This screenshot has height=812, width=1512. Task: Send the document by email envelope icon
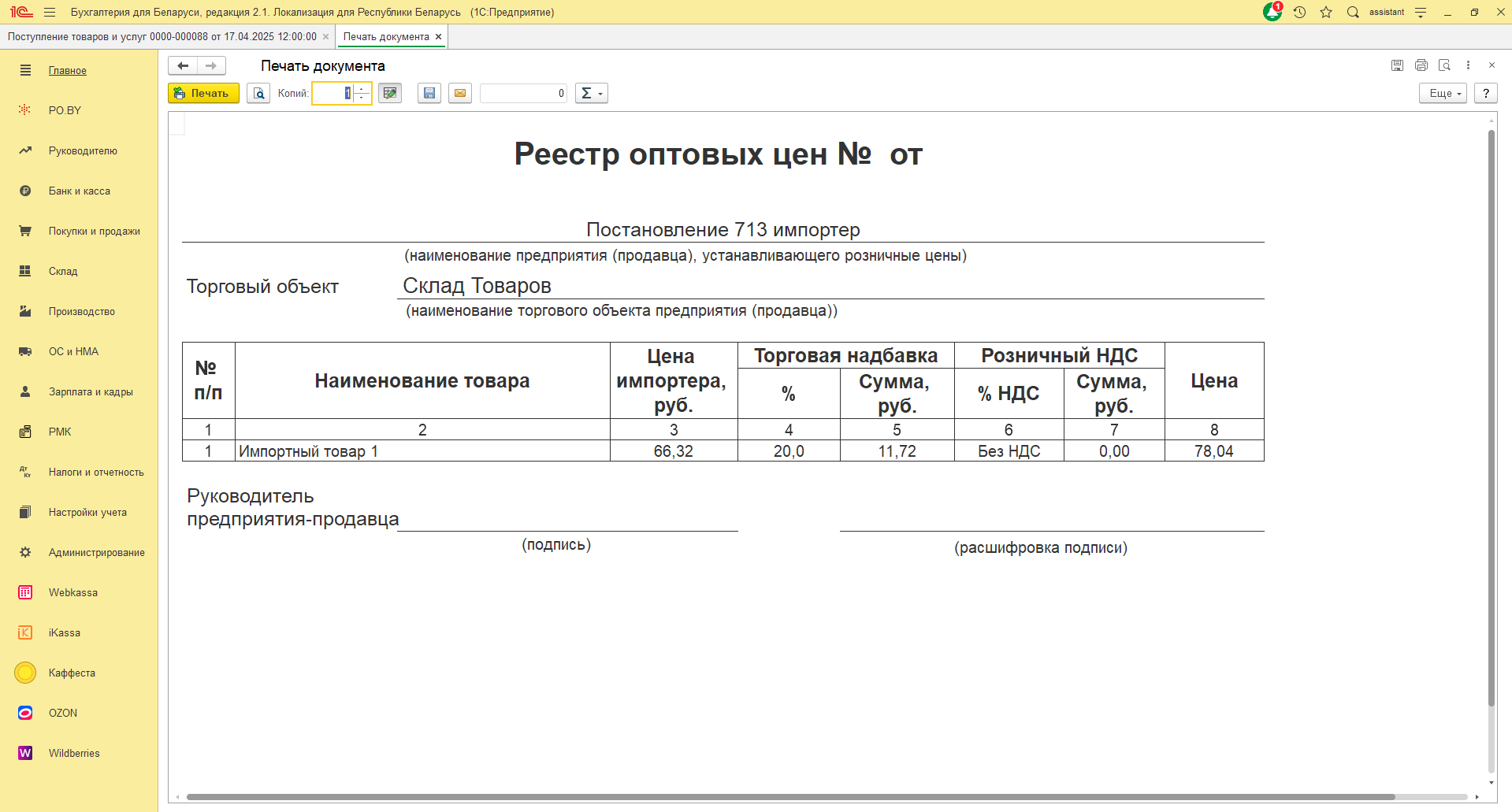click(x=460, y=93)
